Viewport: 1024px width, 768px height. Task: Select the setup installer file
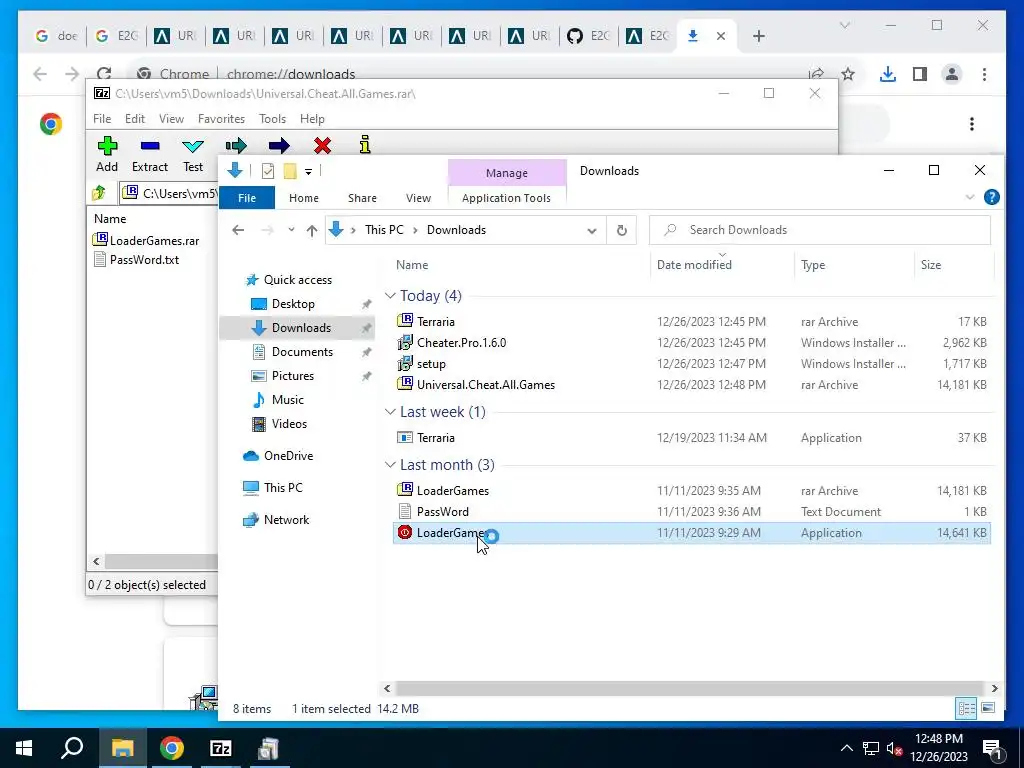click(692, 364)
